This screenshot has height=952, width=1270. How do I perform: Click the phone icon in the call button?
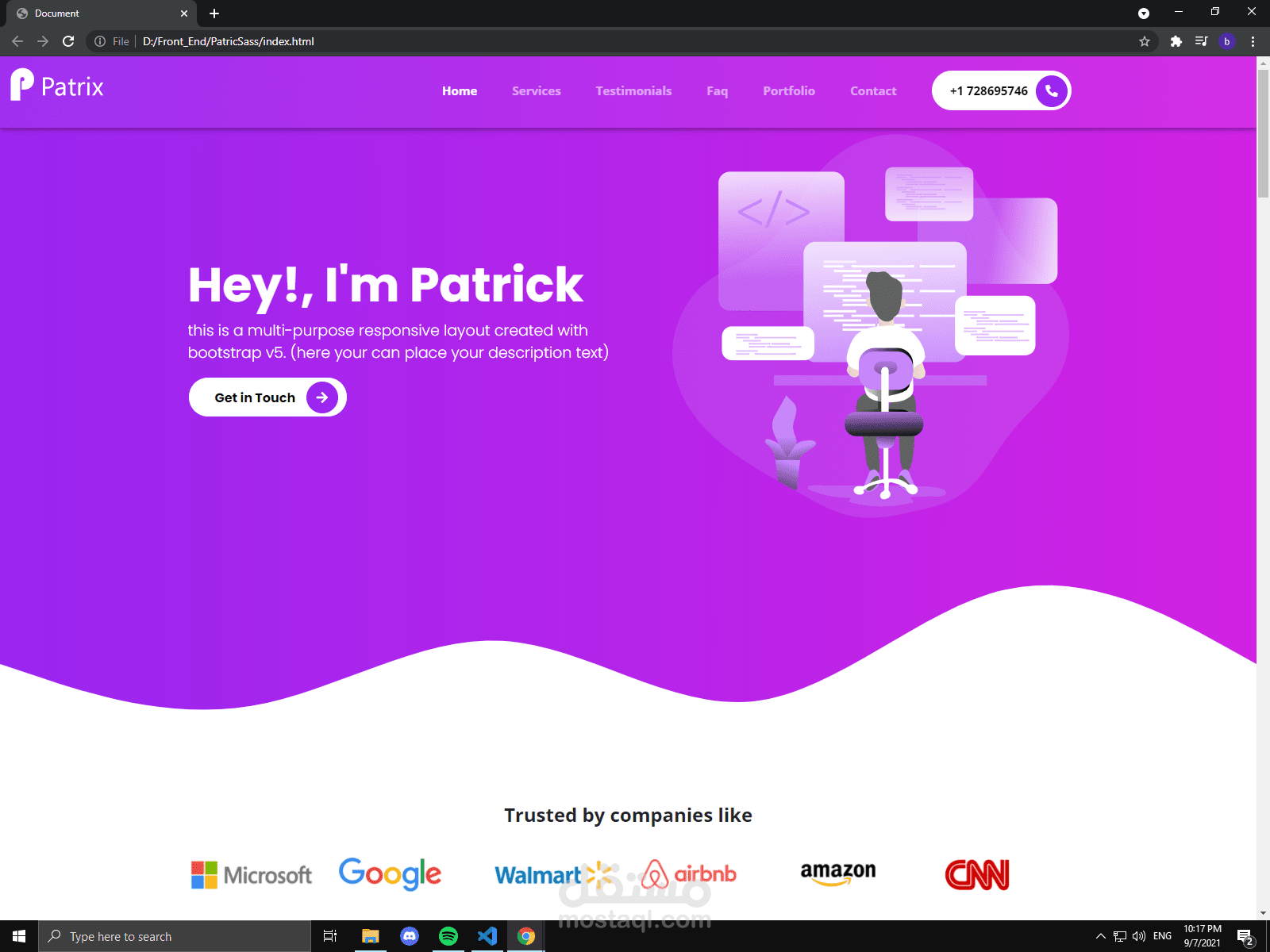pos(1049,90)
